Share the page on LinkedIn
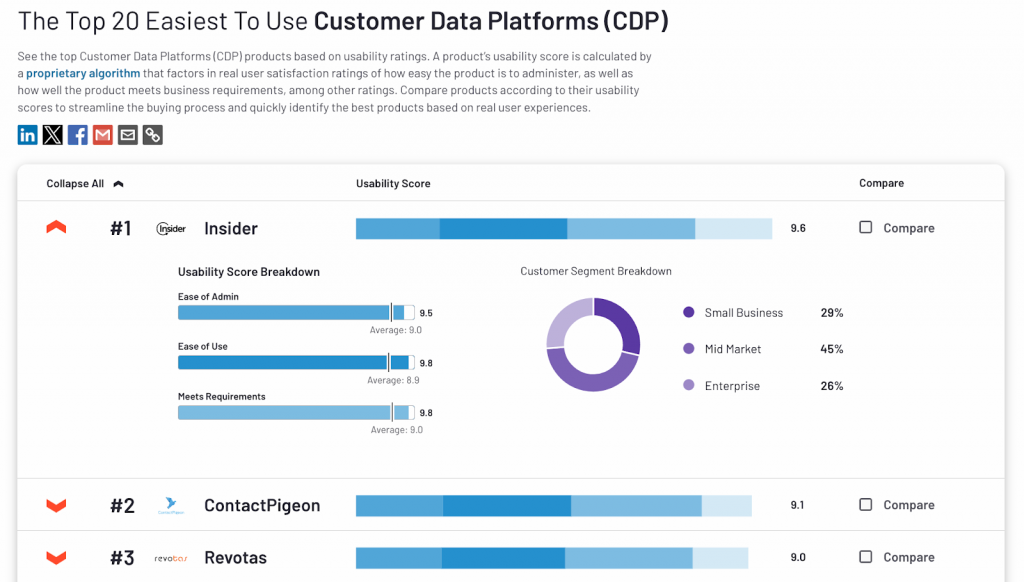The height and width of the screenshot is (582, 1024). click(x=28, y=135)
